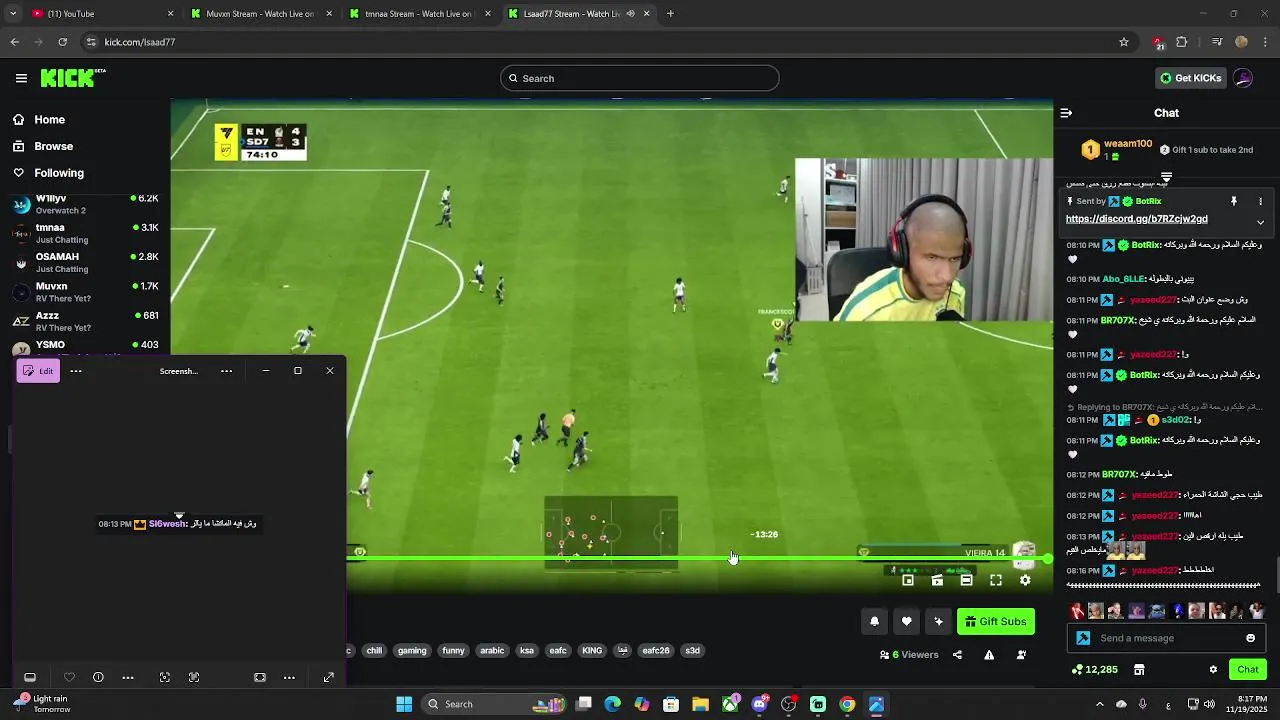
Task: Click the moderator user icon near viewers
Action: [x=1021, y=655]
